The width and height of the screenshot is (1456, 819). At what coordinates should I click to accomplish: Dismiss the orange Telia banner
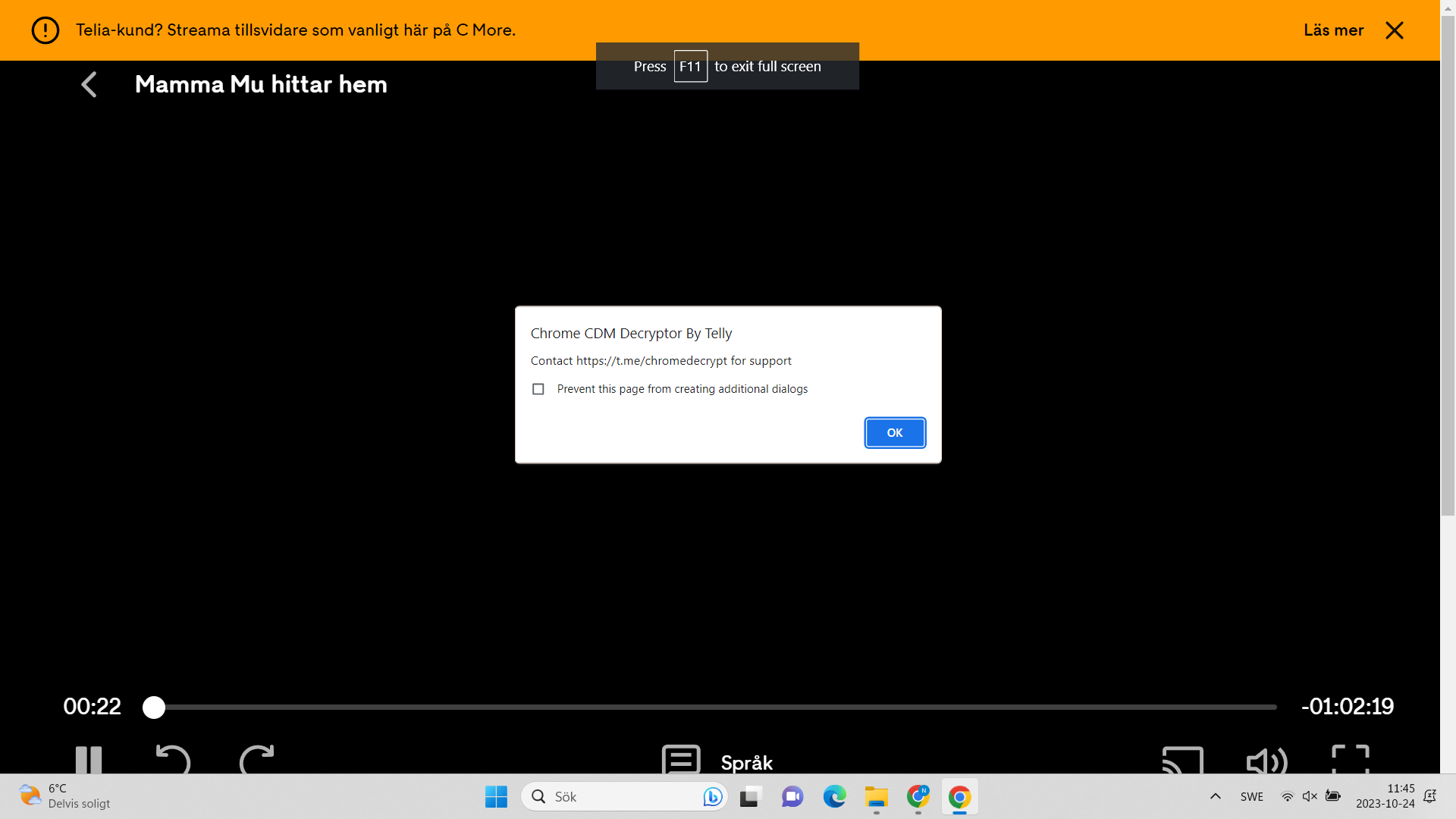coord(1394,30)
